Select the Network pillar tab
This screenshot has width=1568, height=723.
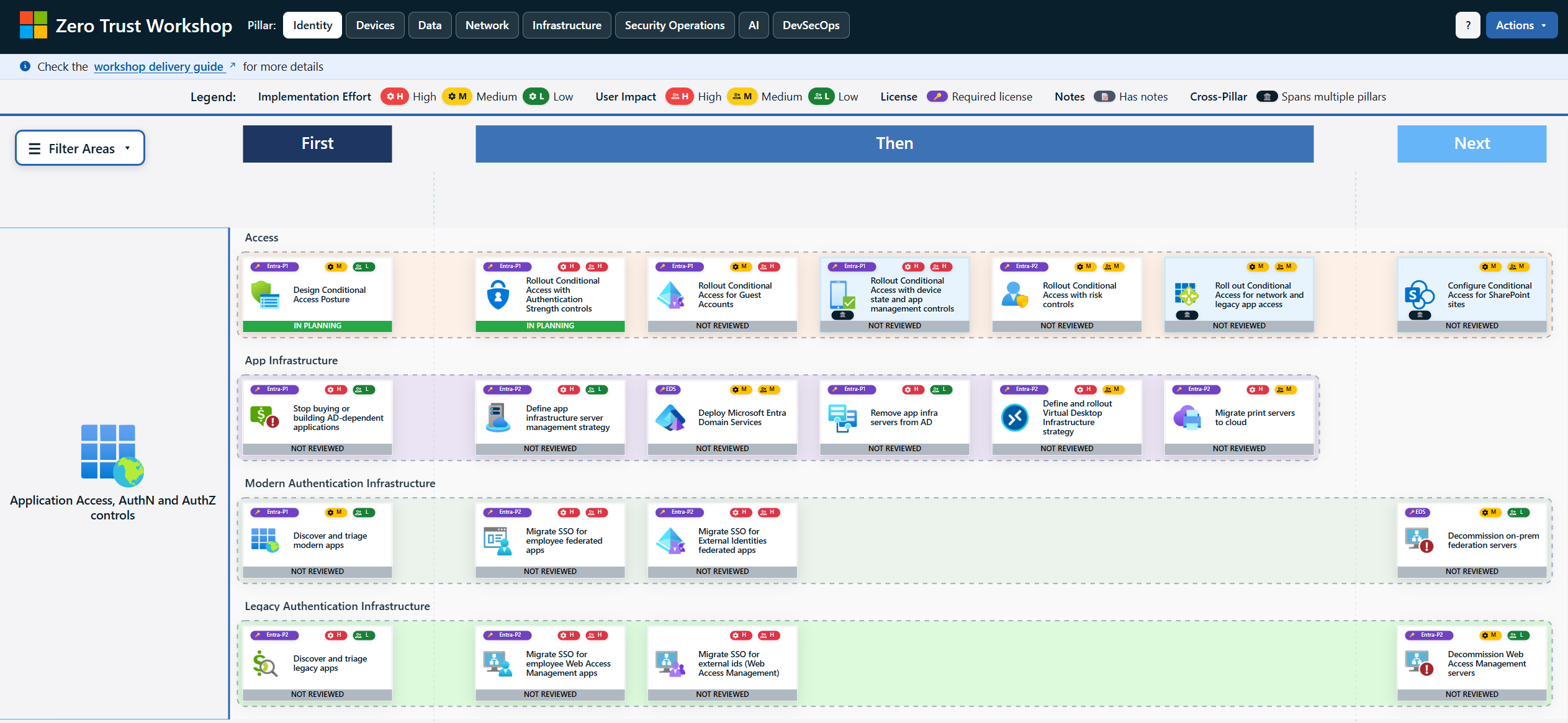click(x=487, y=25)
